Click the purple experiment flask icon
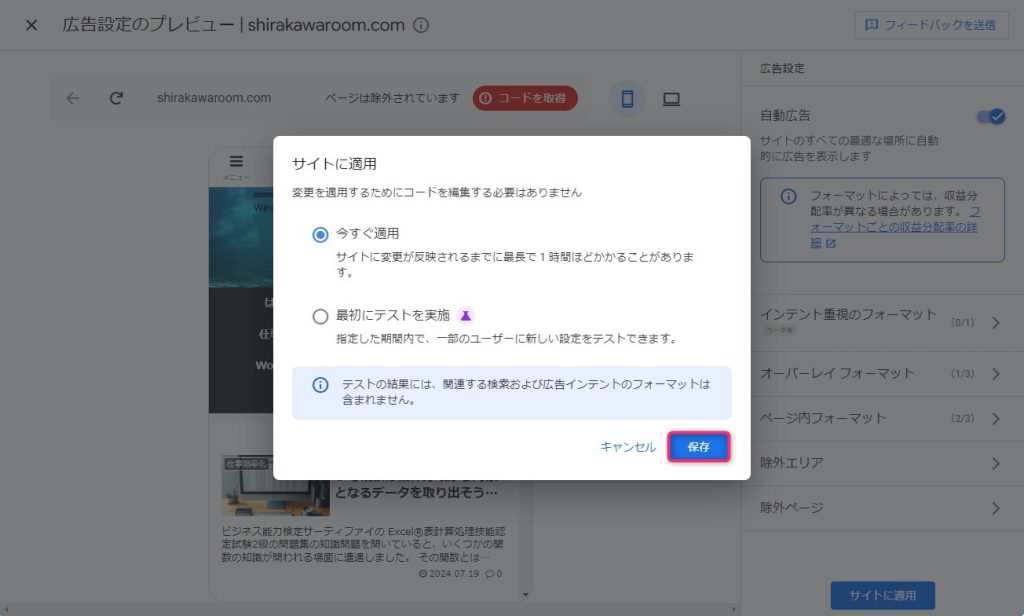The image size is (1024, 616). coord(465,315)
